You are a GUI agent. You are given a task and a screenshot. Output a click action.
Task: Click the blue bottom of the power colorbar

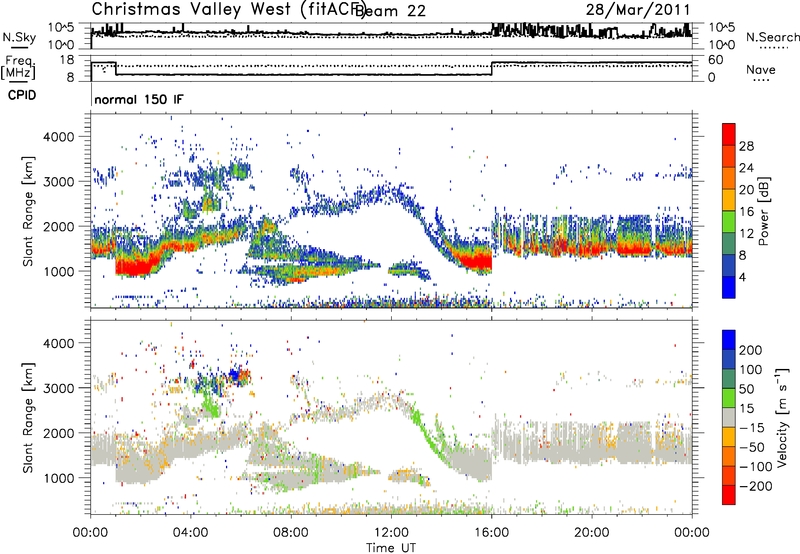click(x=729, y=287)
